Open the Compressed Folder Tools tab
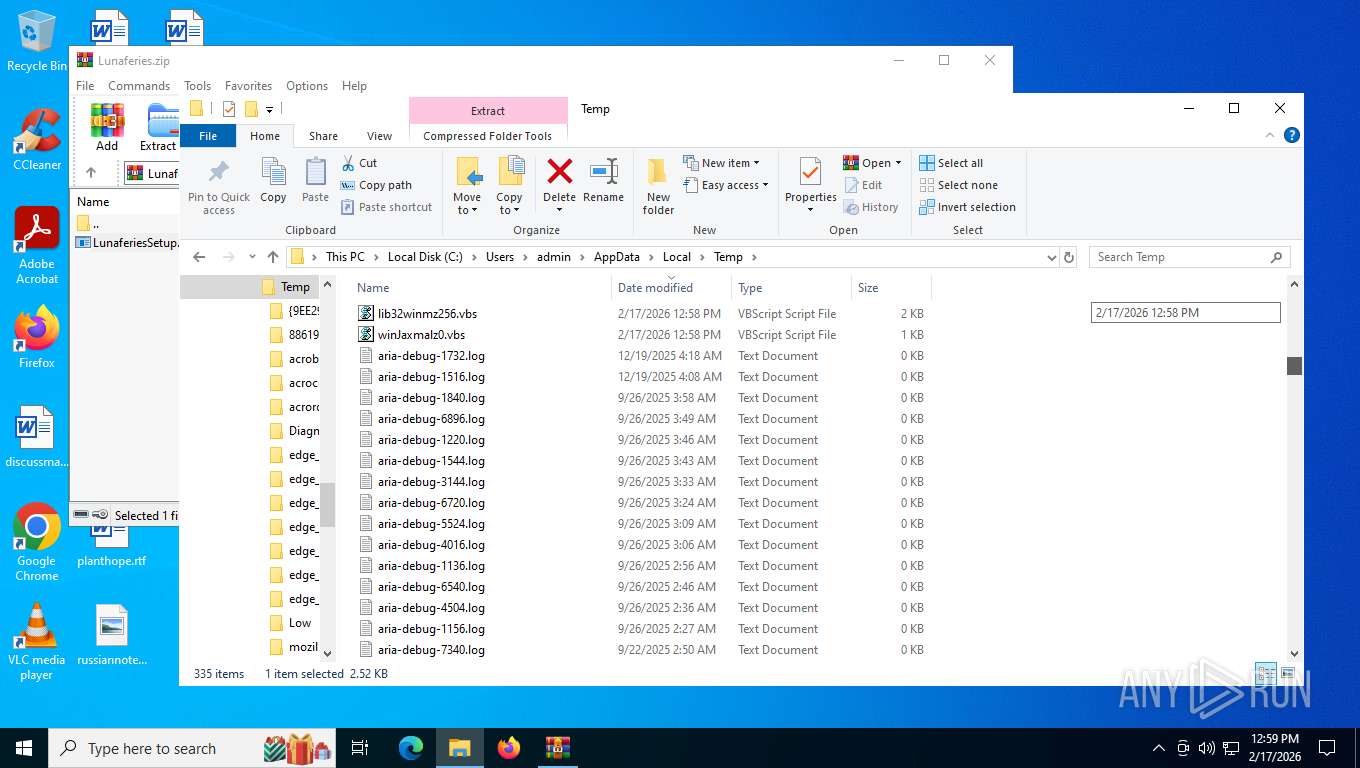Viewport: 1360px width, 768px height. [487, 136]
